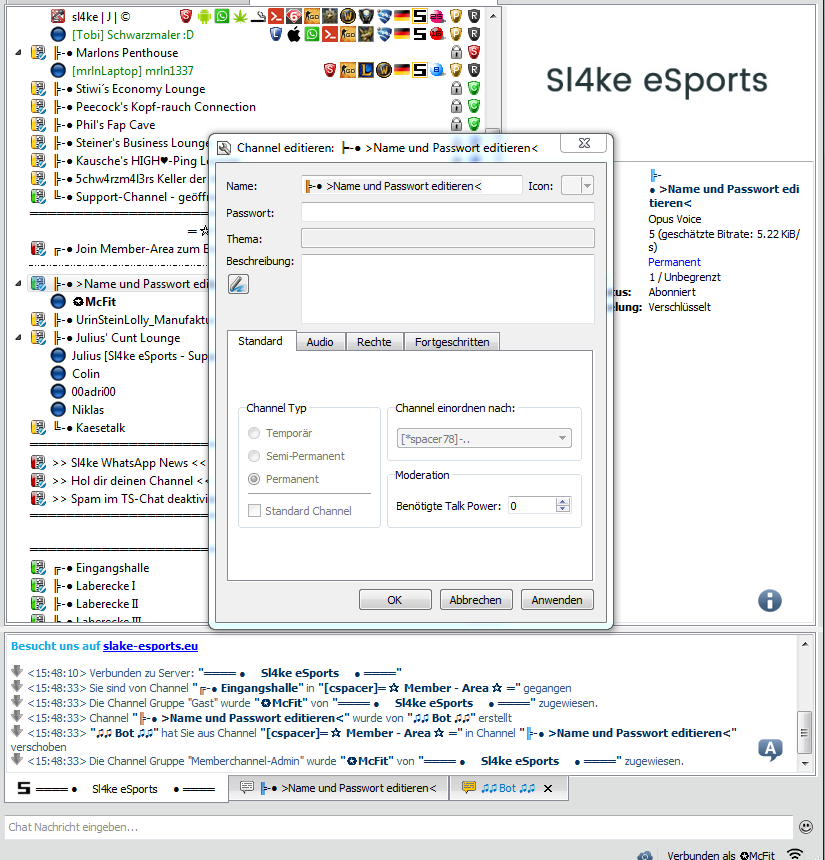Select Laberecke I channel
This screenshot has height=860, width=825.
click(x=106, y=586)
